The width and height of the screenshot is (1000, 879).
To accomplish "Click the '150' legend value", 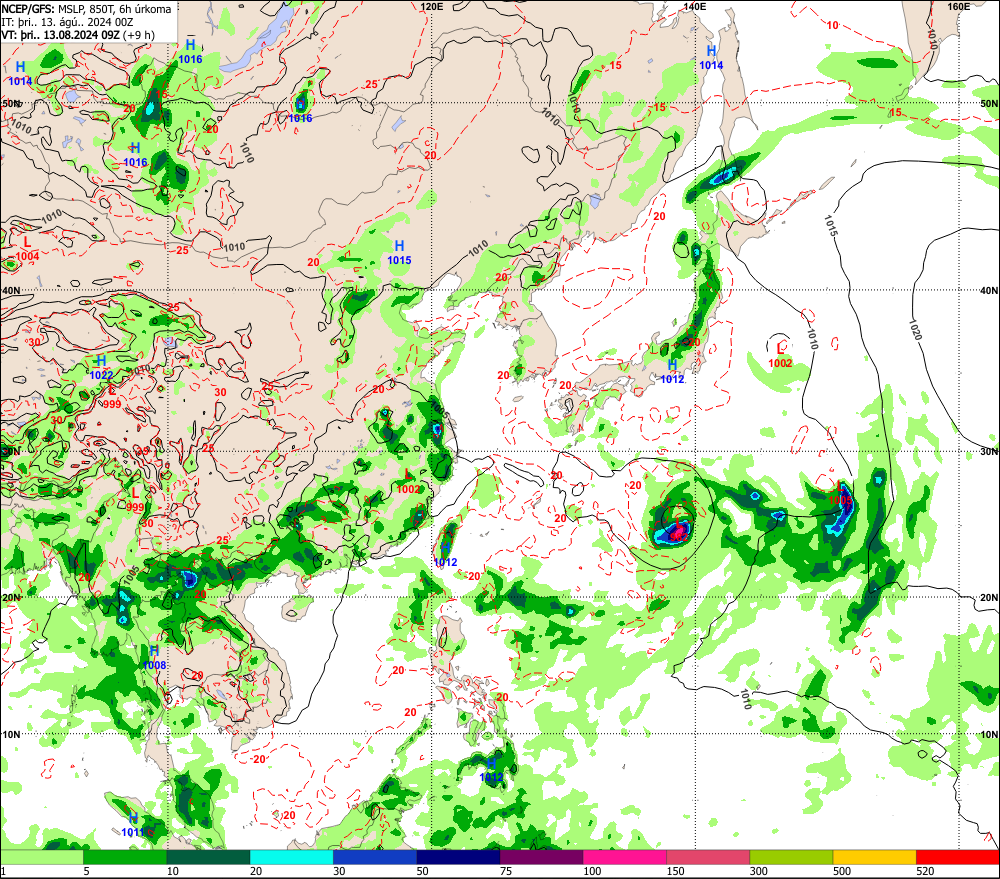I will click(x=675, y=871).
